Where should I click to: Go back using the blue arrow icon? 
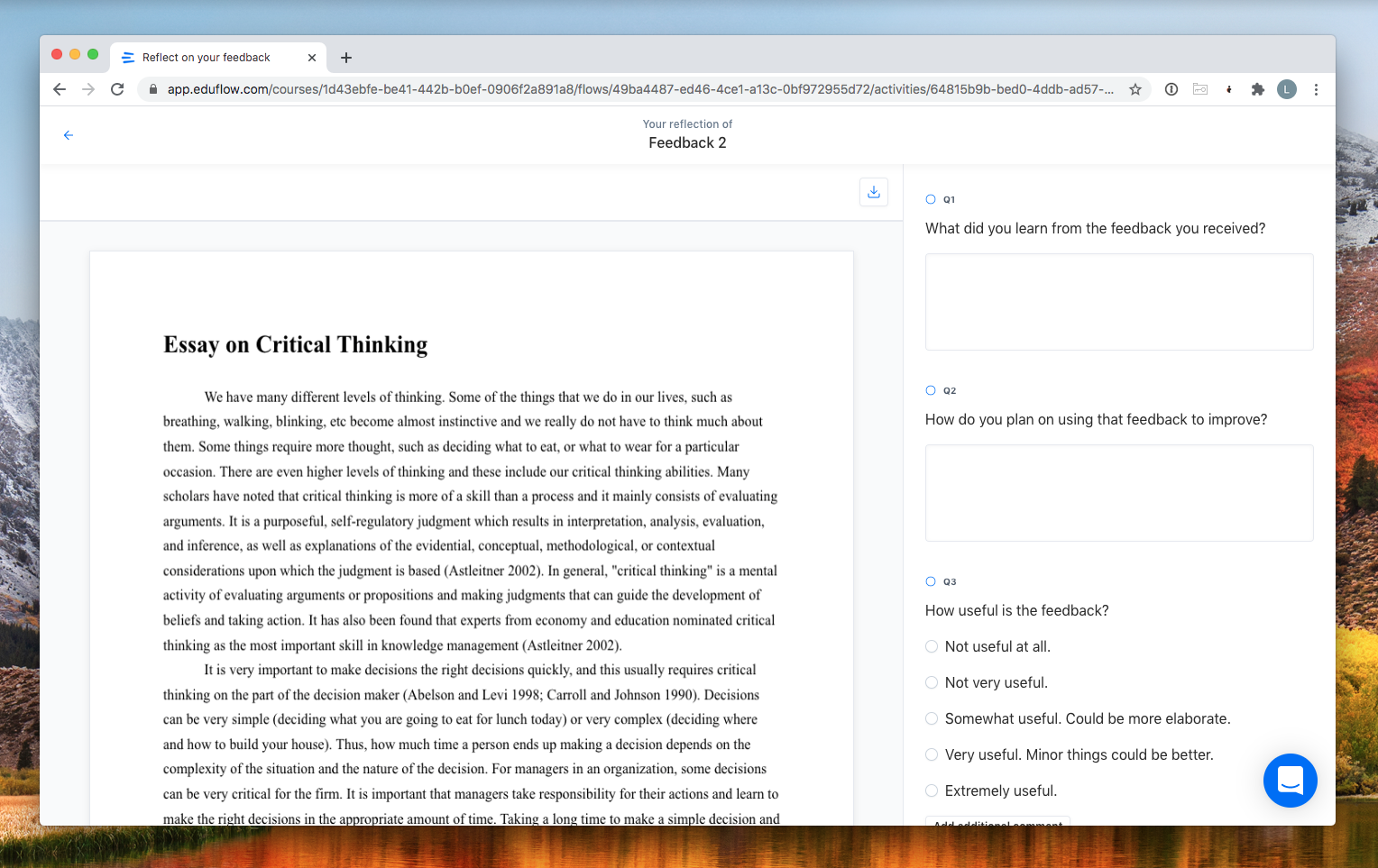(x=69, y=135)
